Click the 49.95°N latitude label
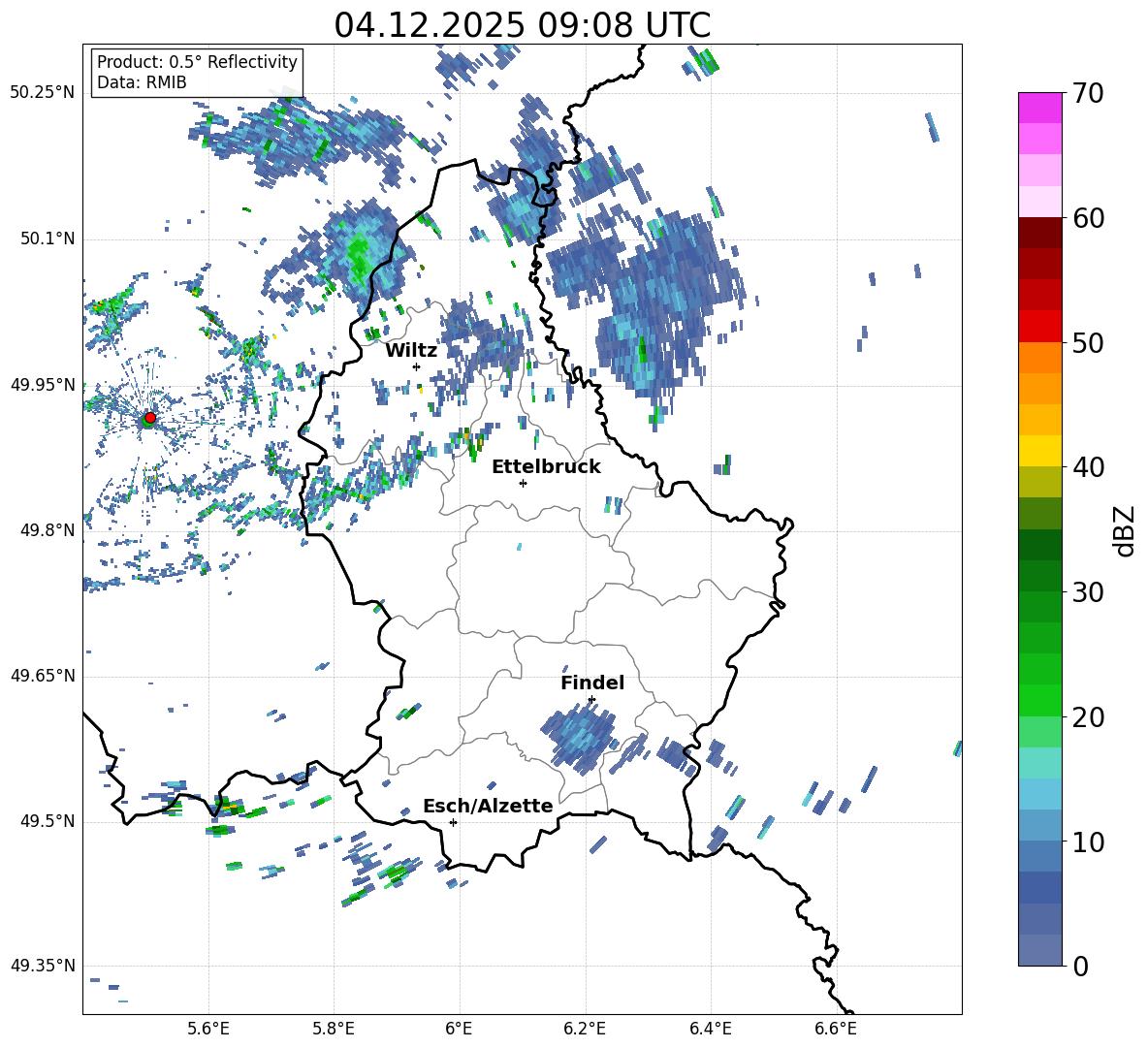The height and width of the screenshot is (1048, 1148). point(43,385)
